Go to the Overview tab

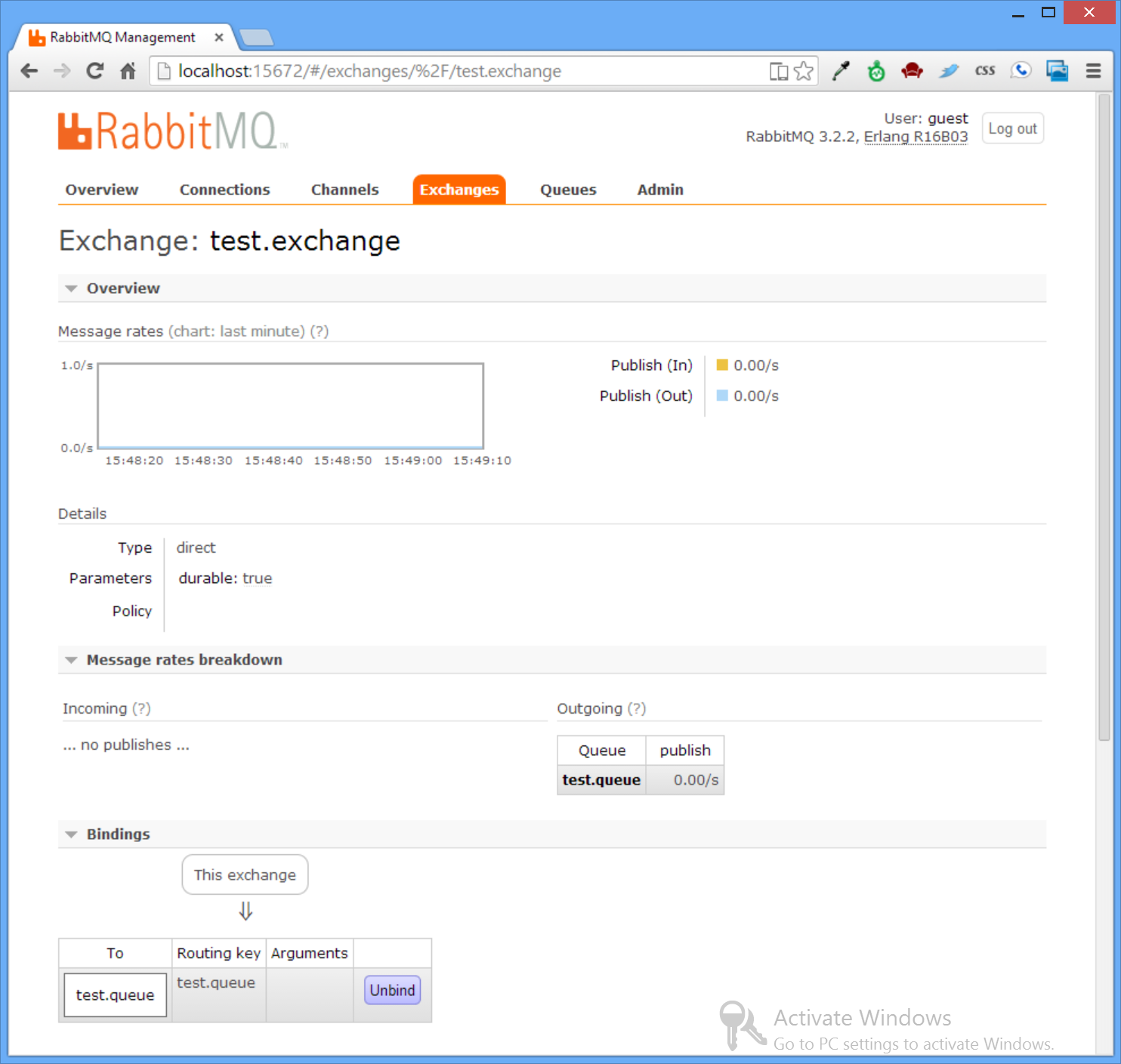102,190
